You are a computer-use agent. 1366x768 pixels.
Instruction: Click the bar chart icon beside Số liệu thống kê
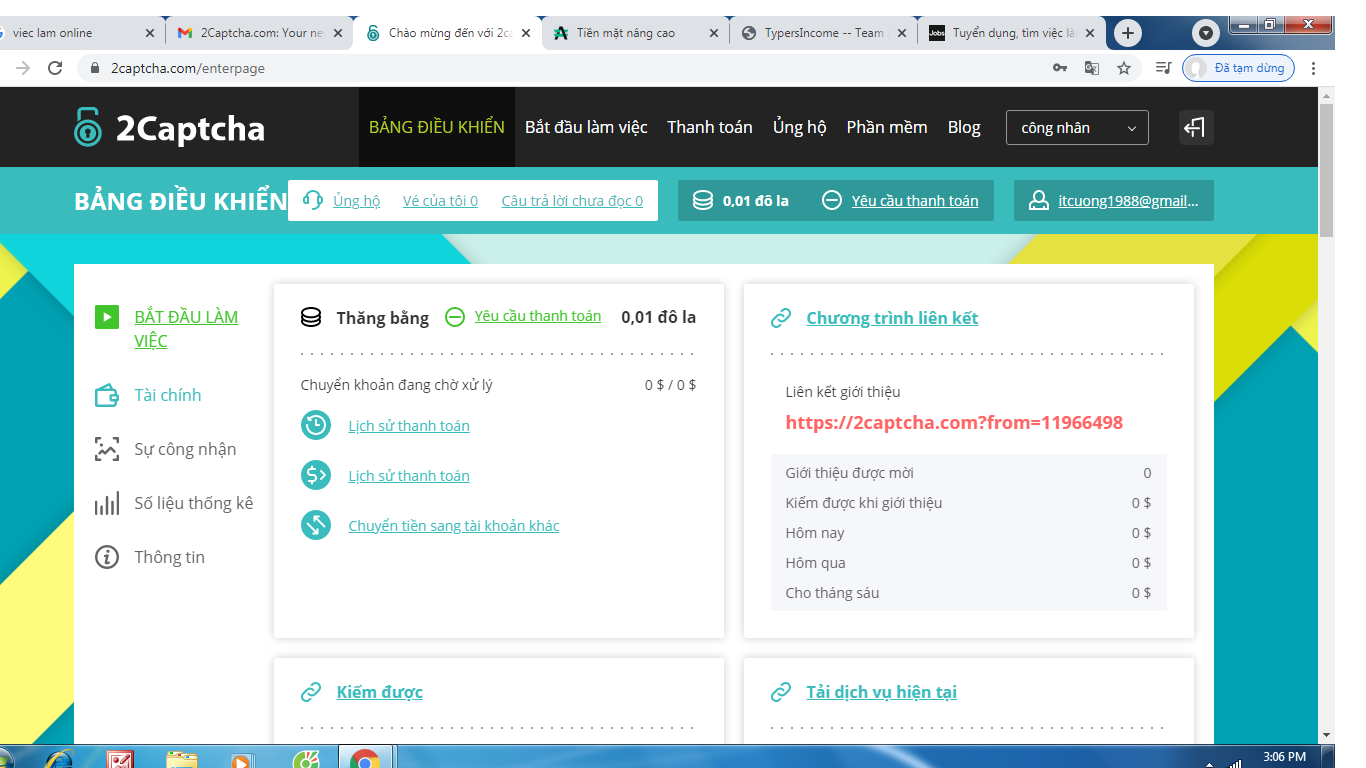click(x=107, y=504)
